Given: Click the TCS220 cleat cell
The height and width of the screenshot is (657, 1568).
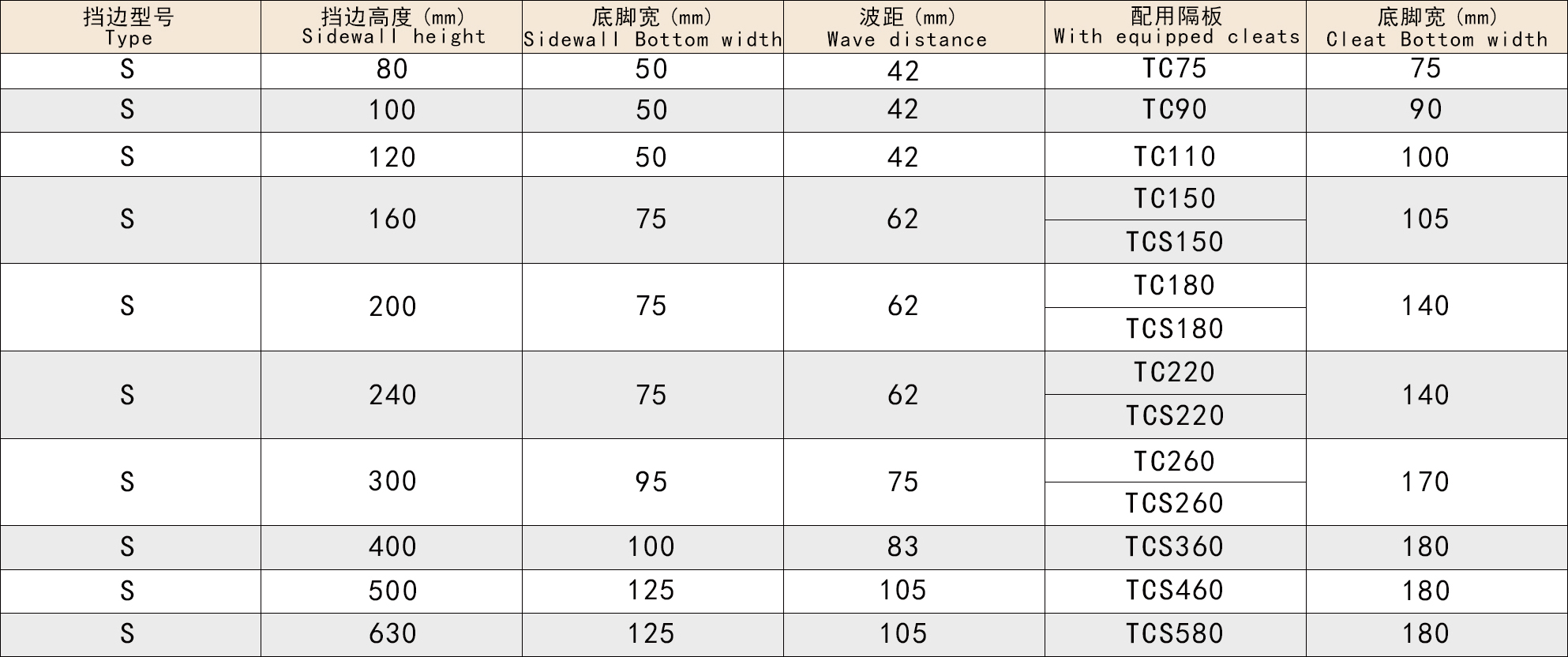Looking at the screenshot, I should point(1175,415).
